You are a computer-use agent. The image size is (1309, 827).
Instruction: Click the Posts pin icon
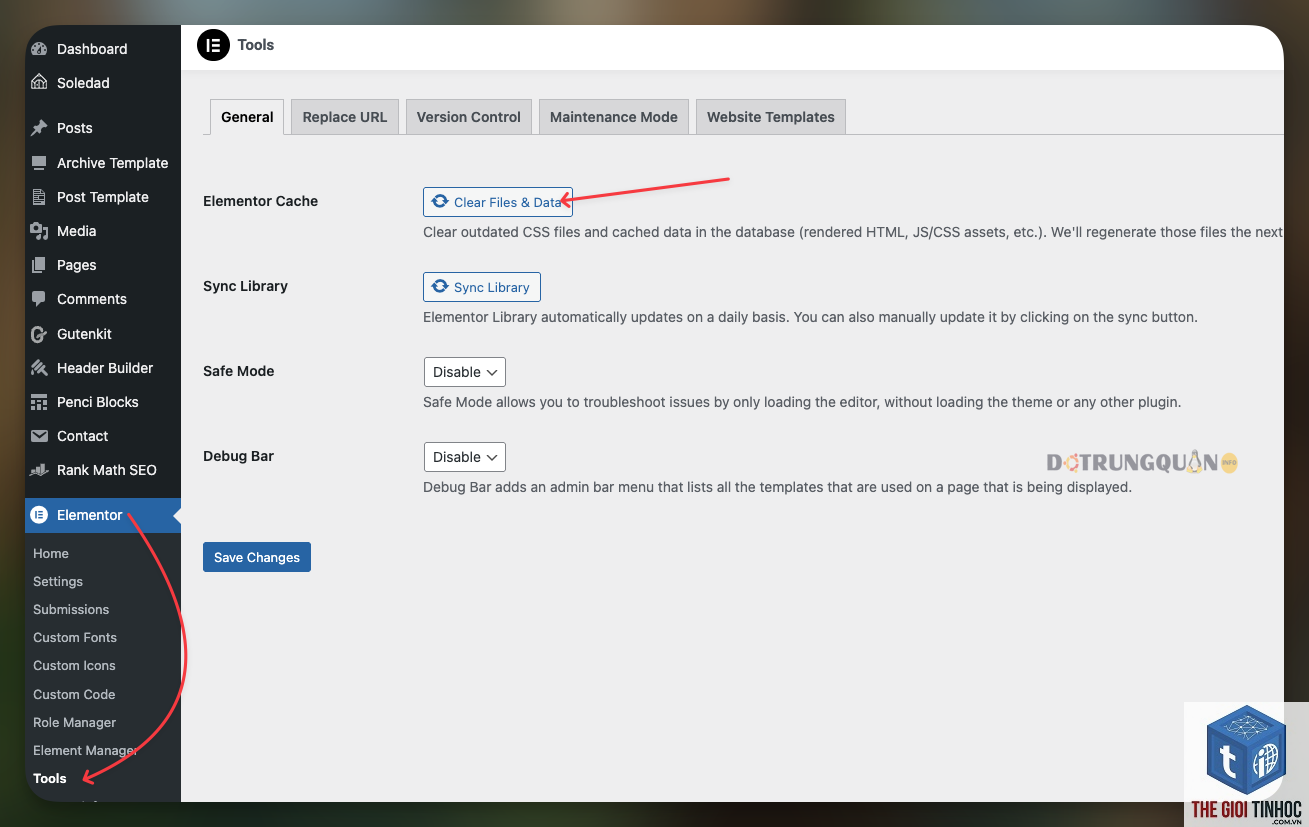coord(39,128)
